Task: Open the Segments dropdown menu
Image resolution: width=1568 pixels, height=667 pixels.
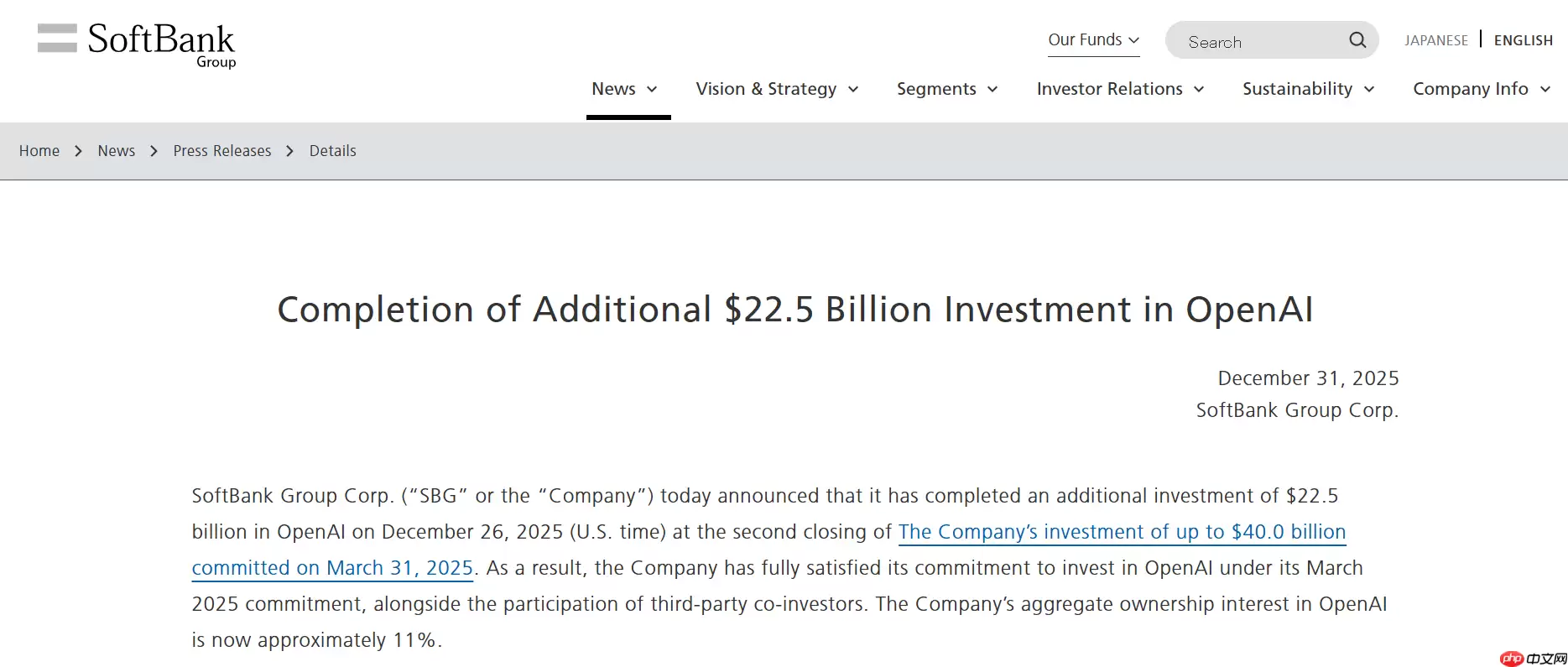Action: point(947,89)
